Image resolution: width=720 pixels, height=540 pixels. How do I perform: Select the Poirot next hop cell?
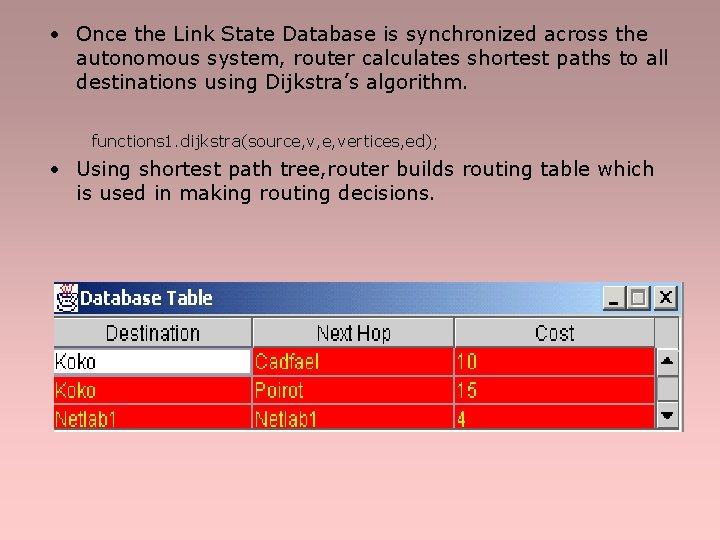tap(353, 391)
